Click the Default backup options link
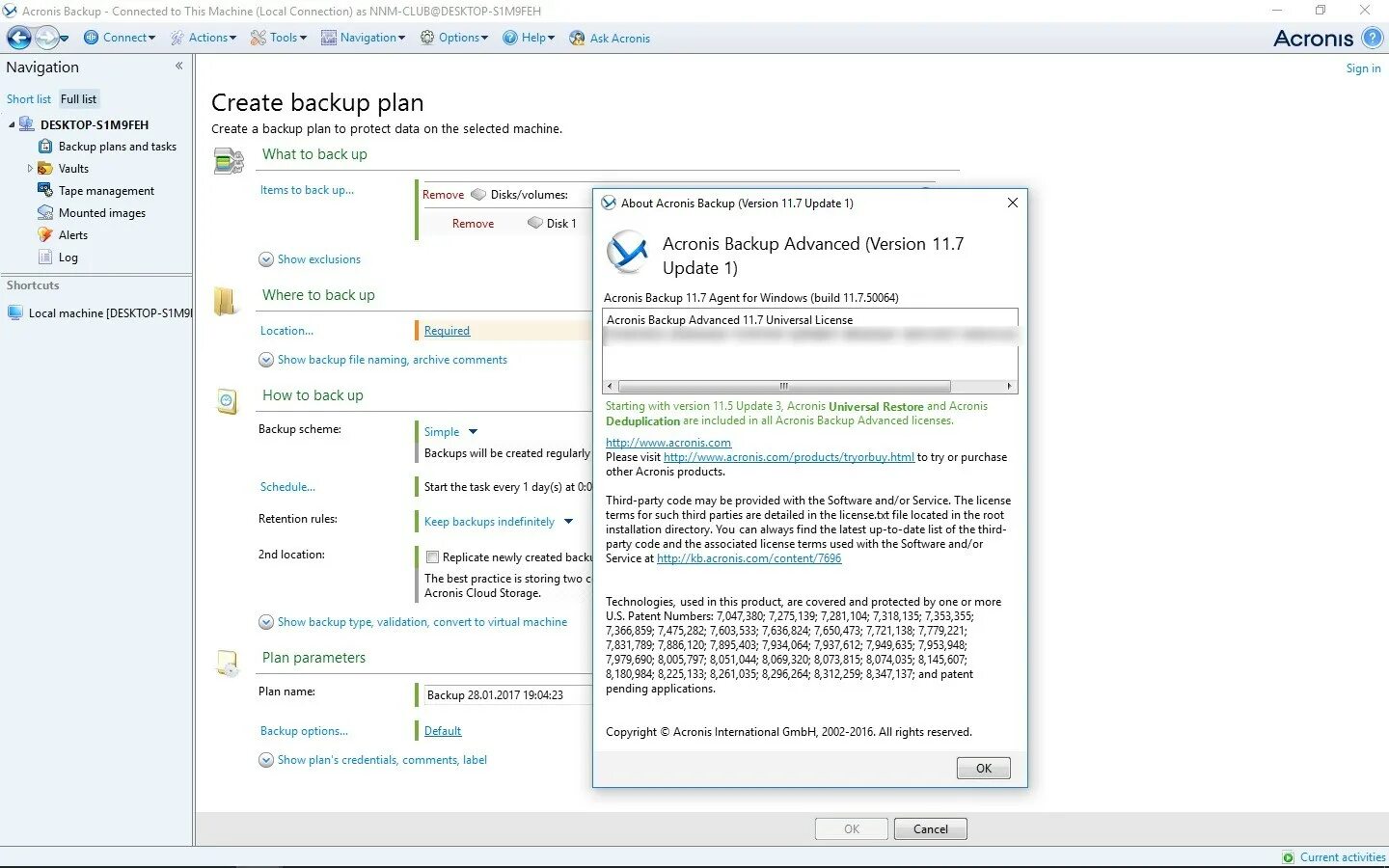The height and width of the screenshot is (868, 1389). [443, 731]
